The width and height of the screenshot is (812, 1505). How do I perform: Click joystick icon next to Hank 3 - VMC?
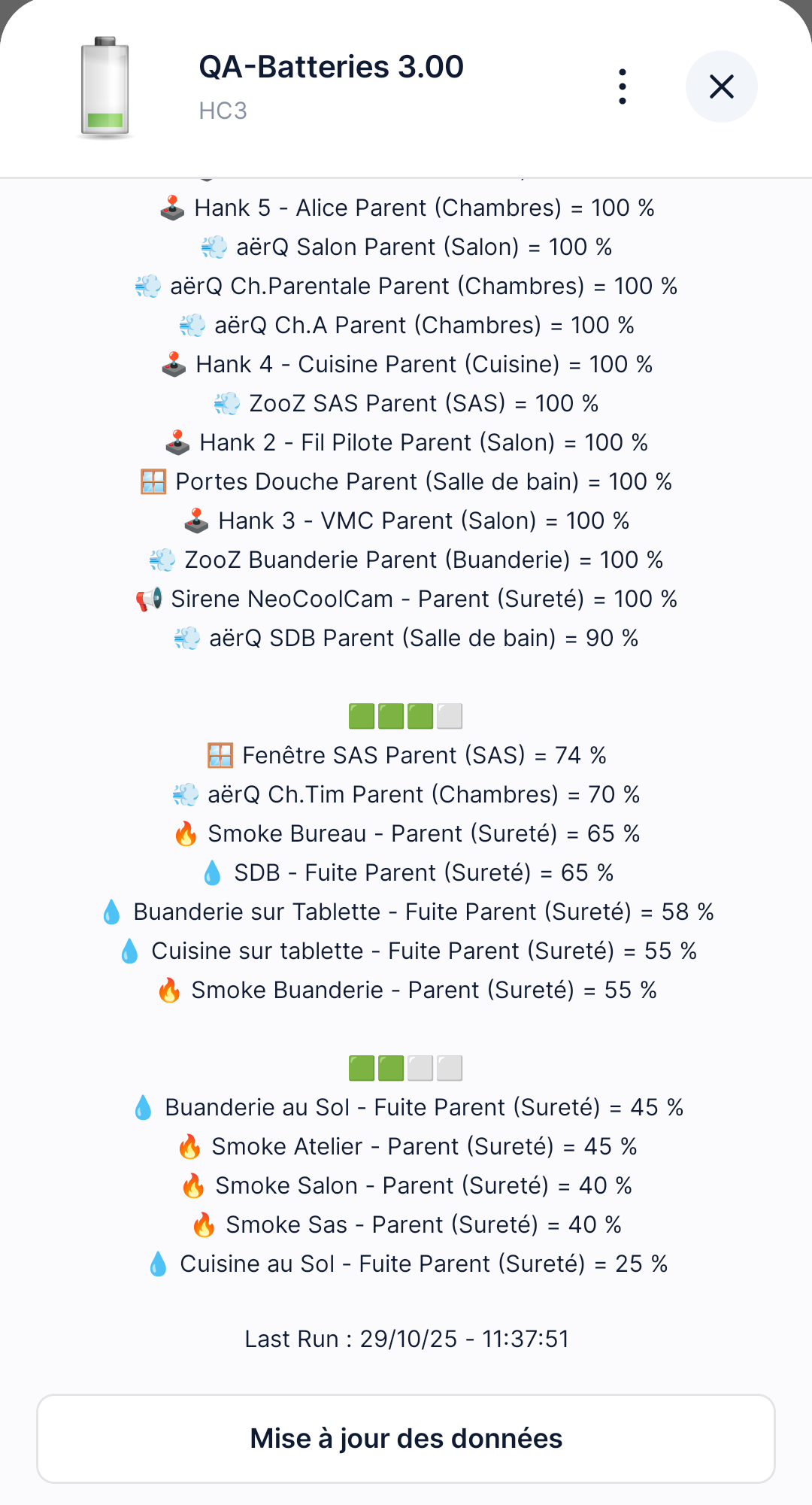pos(196,521)
